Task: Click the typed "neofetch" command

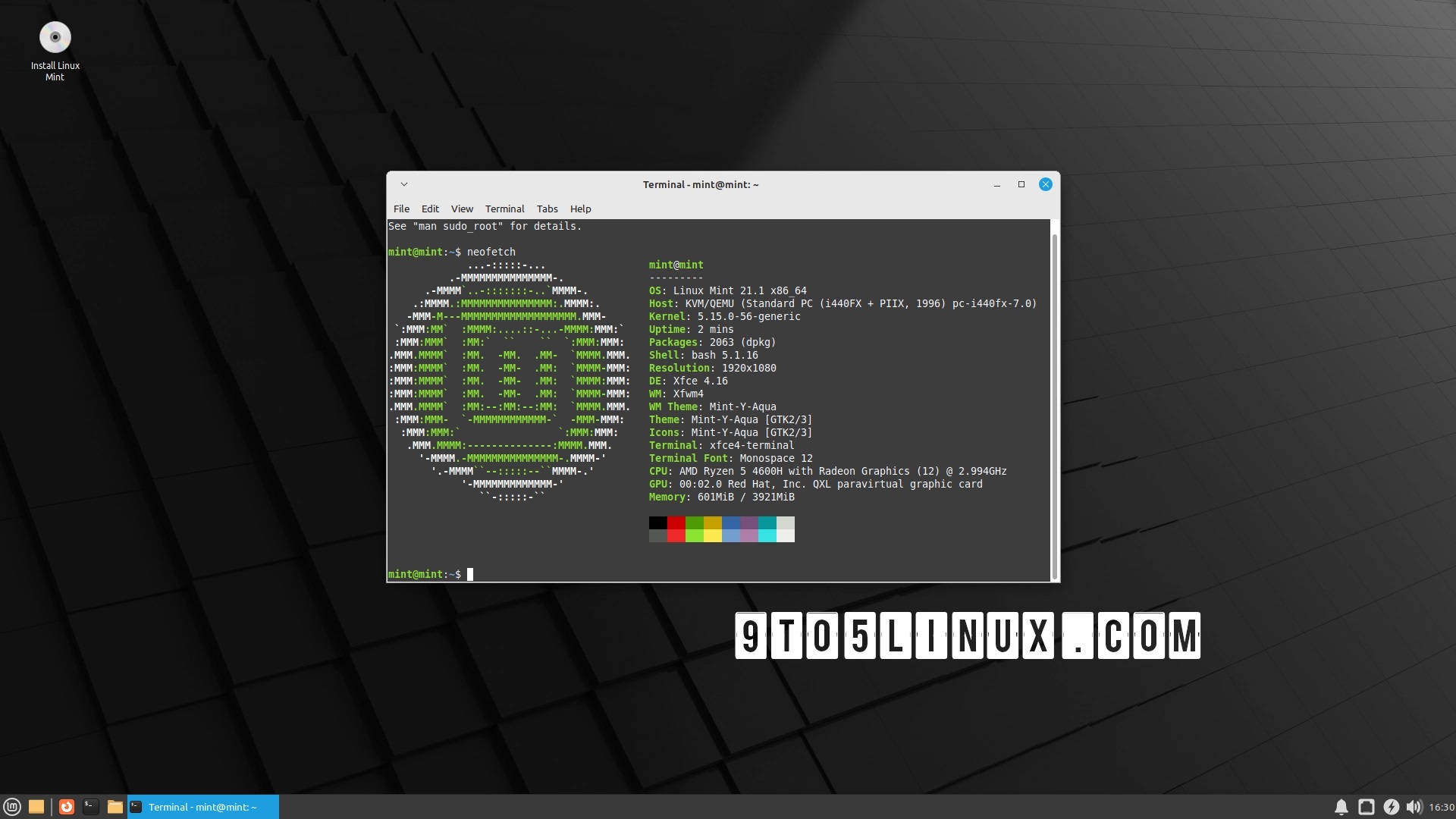Action: pyautogui.click(x=491, y=252)
